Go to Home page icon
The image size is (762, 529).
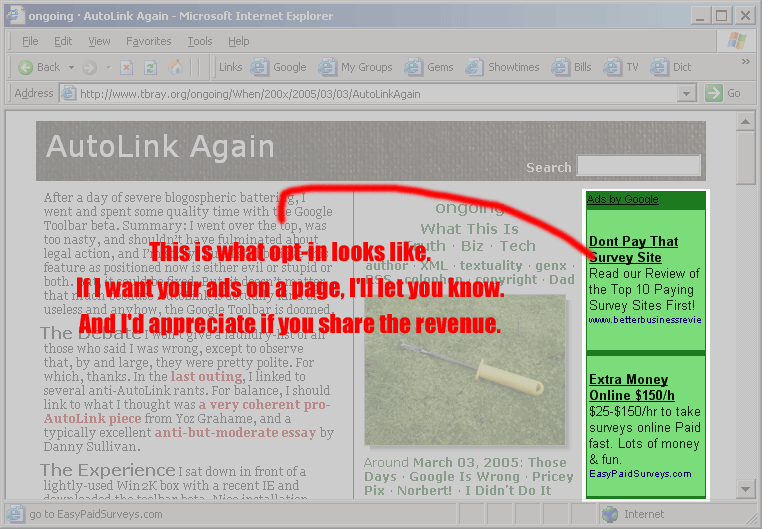(176, 67)
